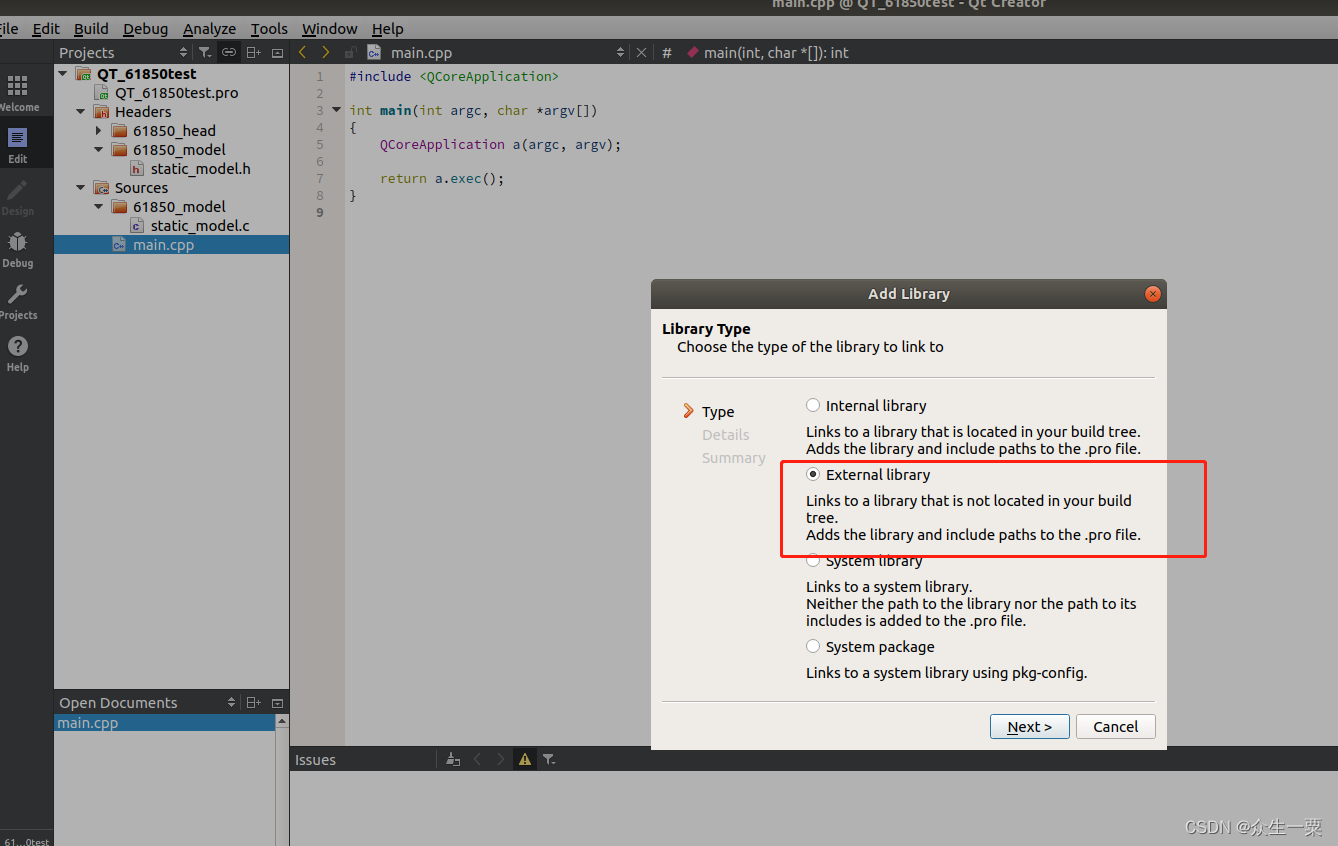Click Next in the Add Library dialog
1338x846 pixels.
1030,726
